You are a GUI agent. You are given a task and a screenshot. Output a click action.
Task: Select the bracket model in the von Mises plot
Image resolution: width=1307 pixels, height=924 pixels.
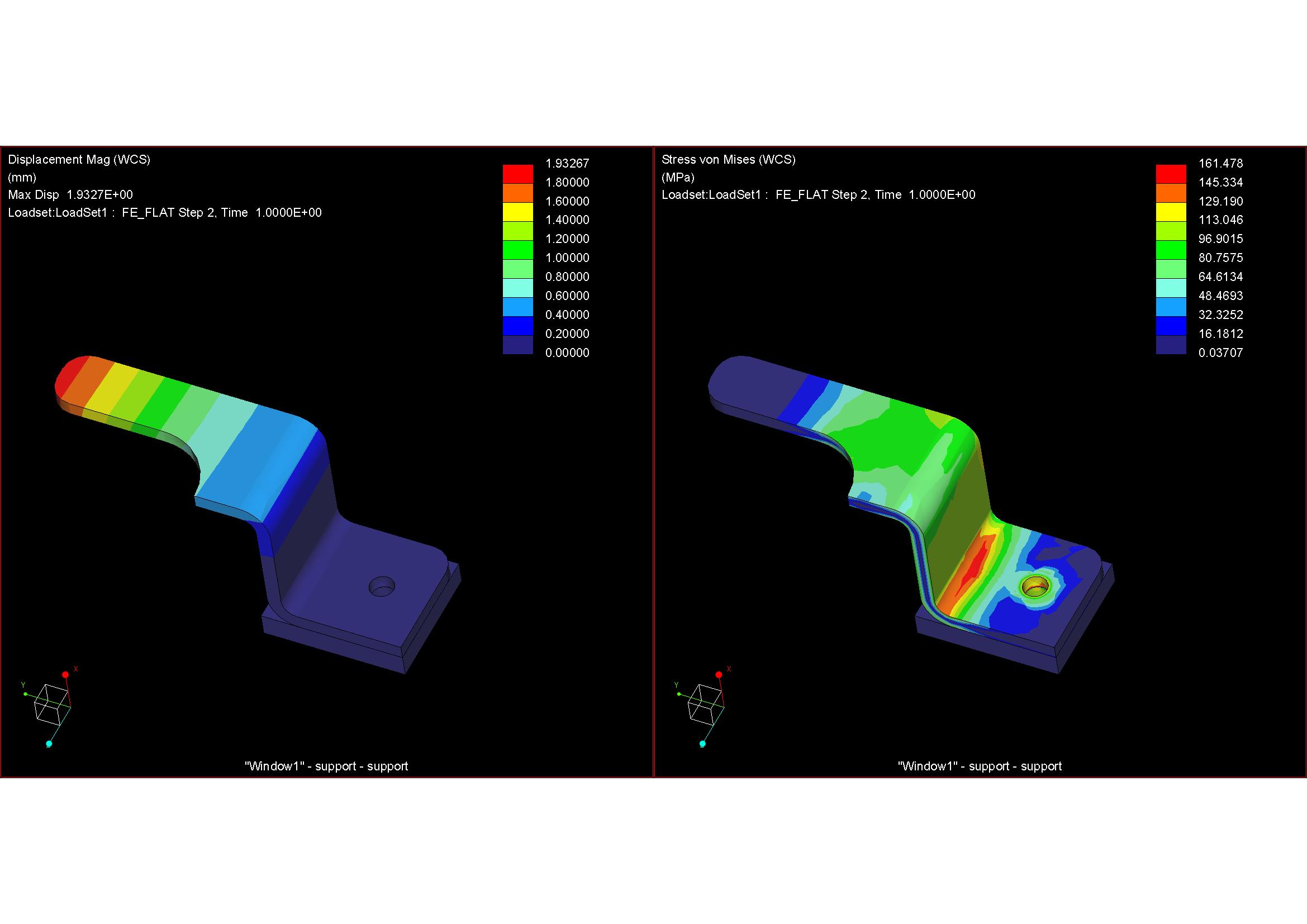[x=911, y=515]
